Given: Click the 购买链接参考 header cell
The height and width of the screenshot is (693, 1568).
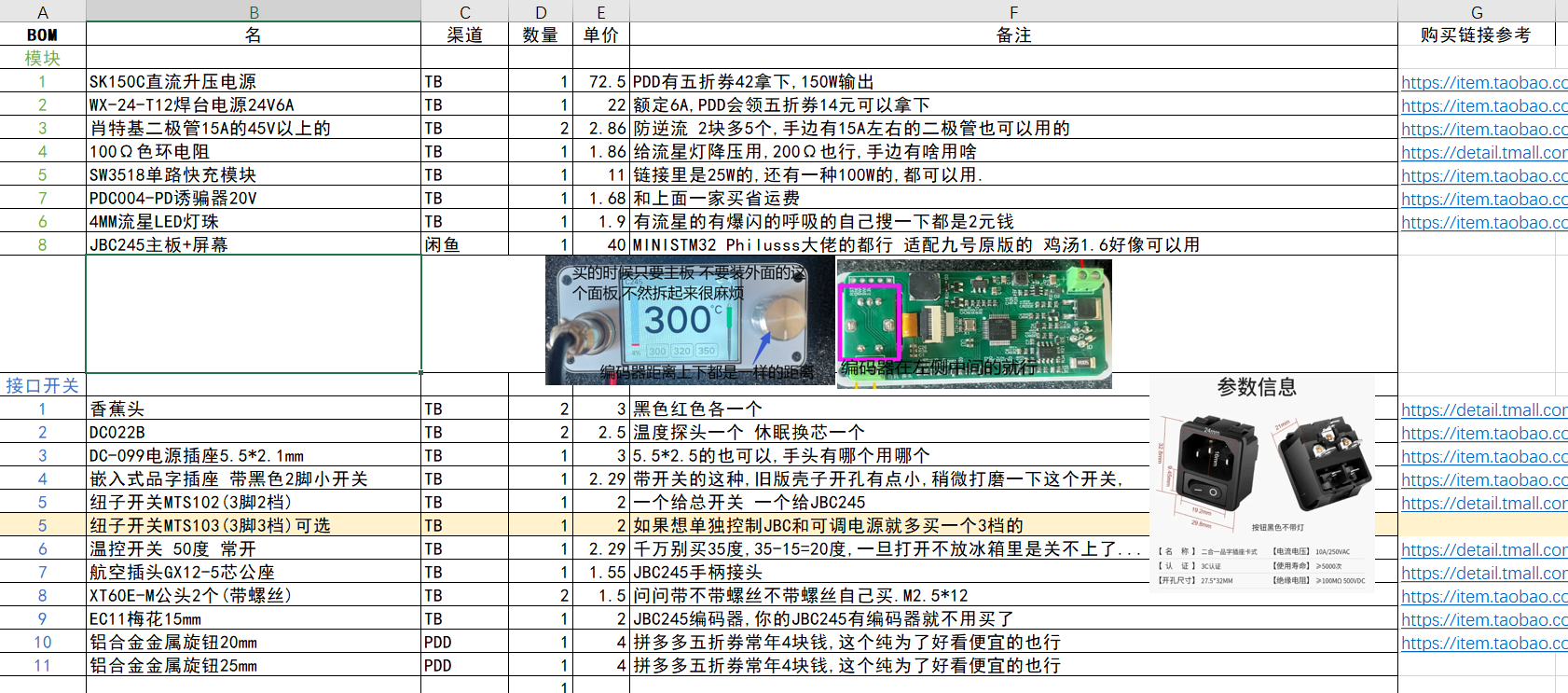Looking at the screenshot, I should click(x=1477, y=35).
